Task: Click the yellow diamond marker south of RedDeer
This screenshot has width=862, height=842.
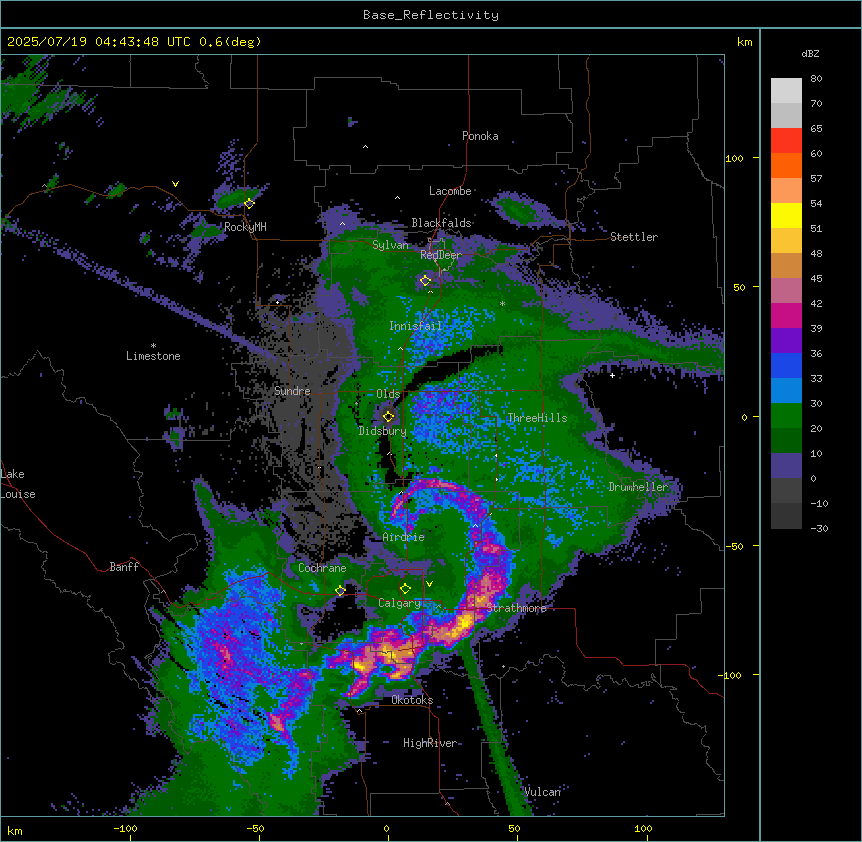Action: 425,281
